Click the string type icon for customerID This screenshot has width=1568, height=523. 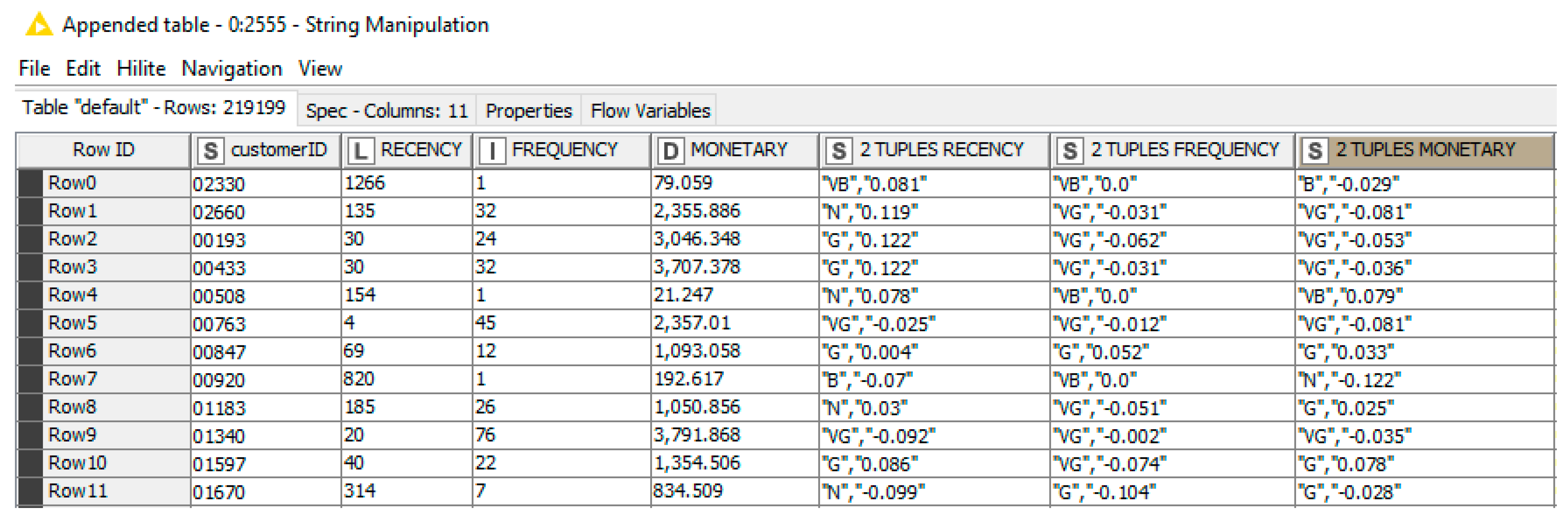click(x=210, y=150)
